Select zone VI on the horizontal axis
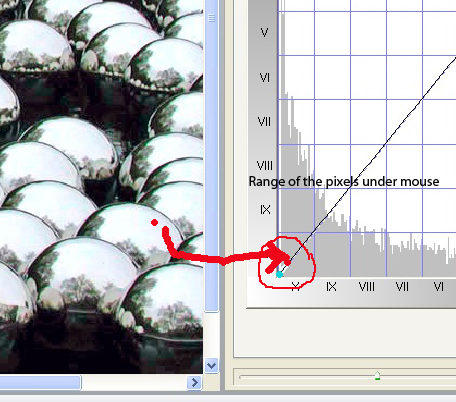Screen dimensions: 456x402 click(x=438, y=287)
